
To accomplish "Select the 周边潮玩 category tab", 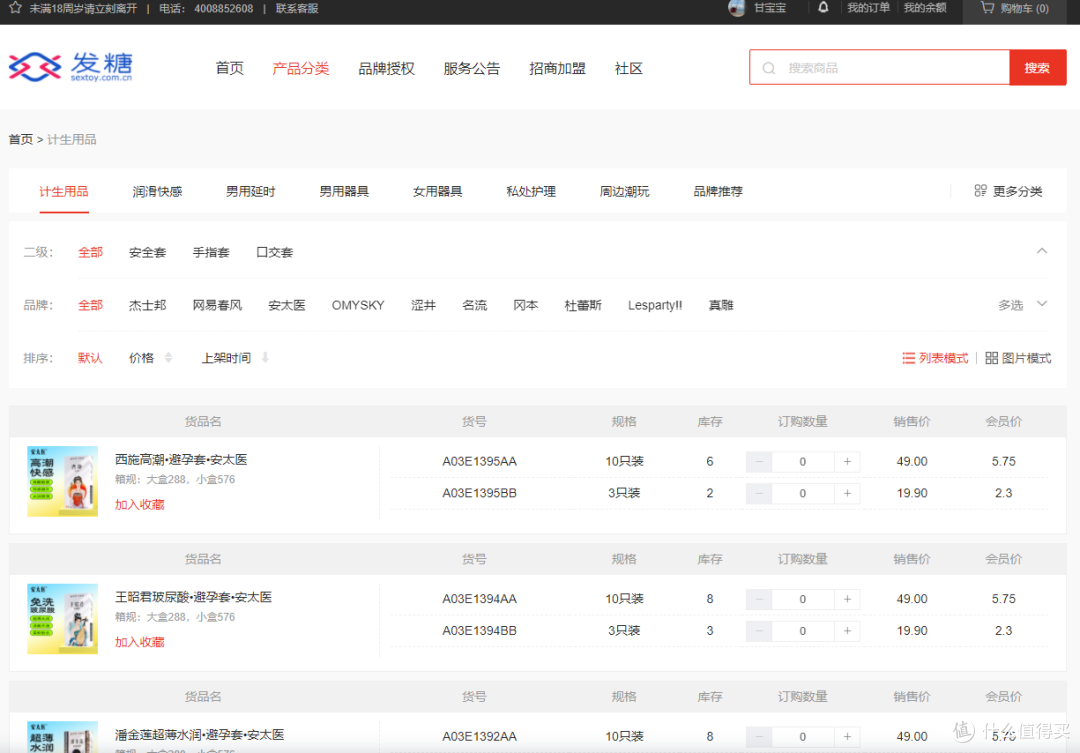I will point(624,192).
